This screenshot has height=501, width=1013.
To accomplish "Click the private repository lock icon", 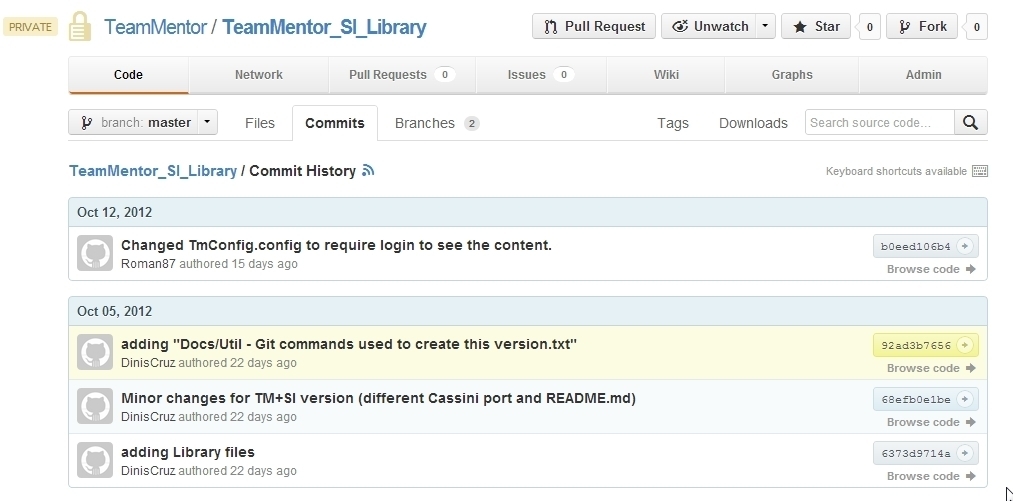I will (x=80, y=27).
